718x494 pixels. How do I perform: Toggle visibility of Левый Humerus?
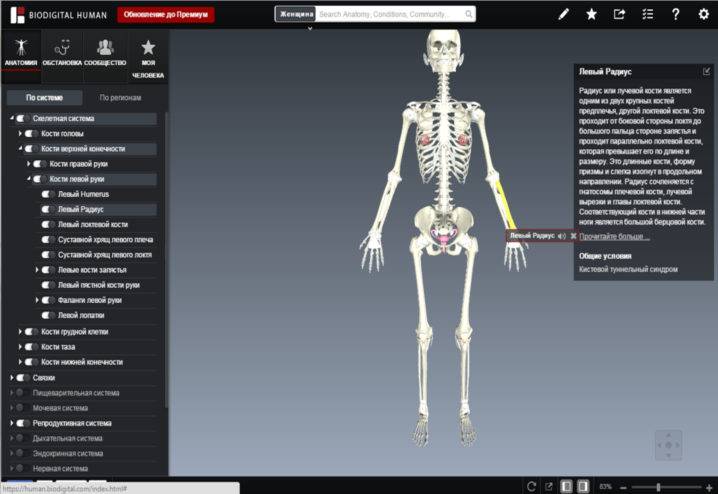click(x=47, y=194)
